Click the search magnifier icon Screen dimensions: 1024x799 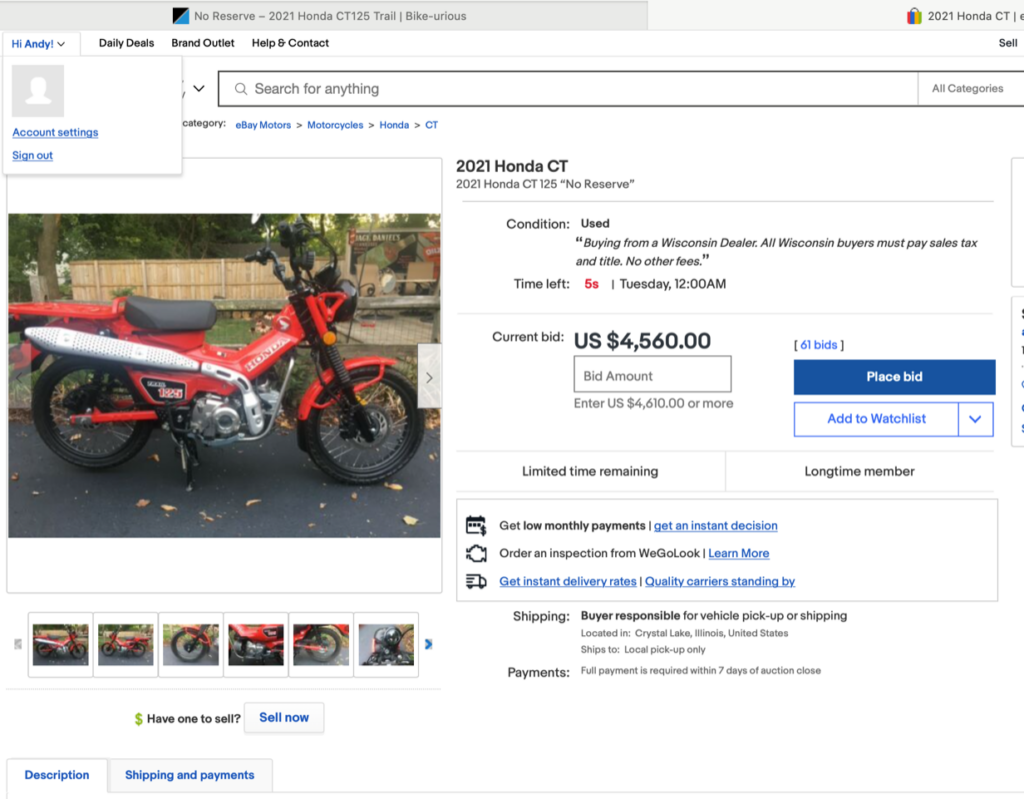pyautogui.click(x=241, y=89)
